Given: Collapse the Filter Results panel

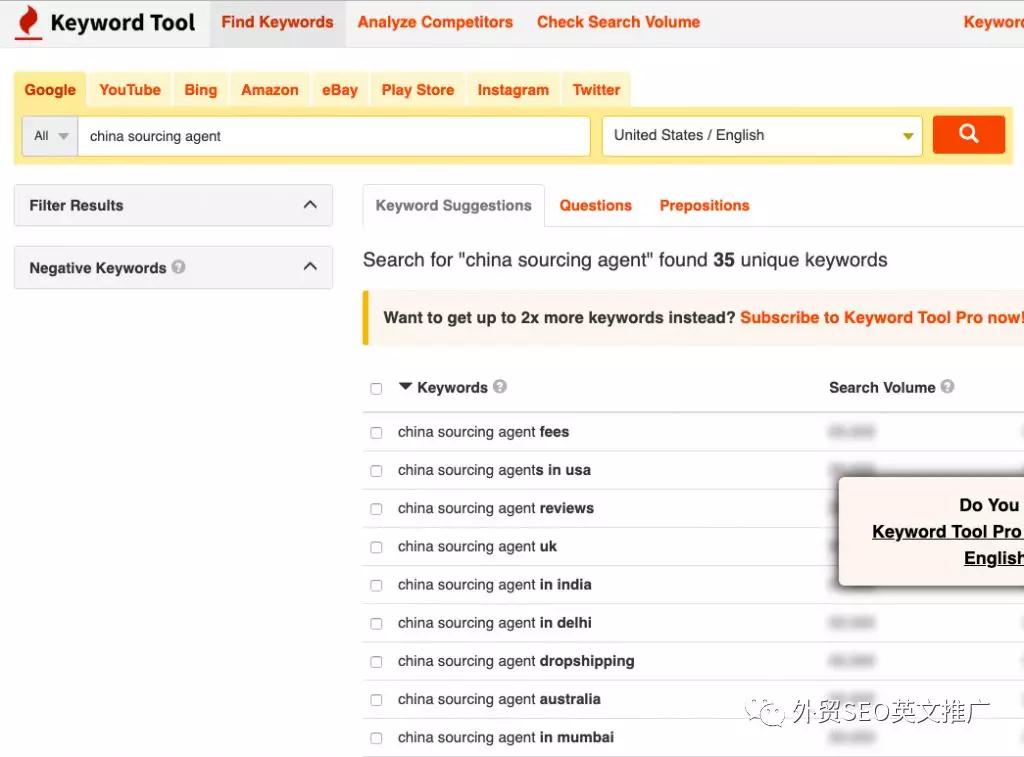Looking at the screenshot, I should (310, 205).
